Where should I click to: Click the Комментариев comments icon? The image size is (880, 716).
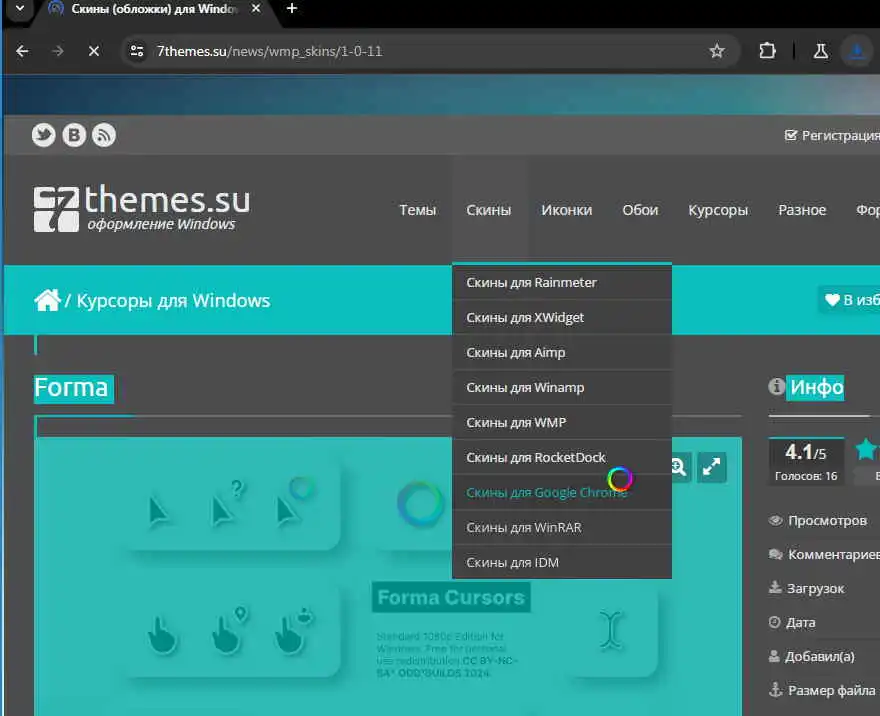tap(775, 554)
